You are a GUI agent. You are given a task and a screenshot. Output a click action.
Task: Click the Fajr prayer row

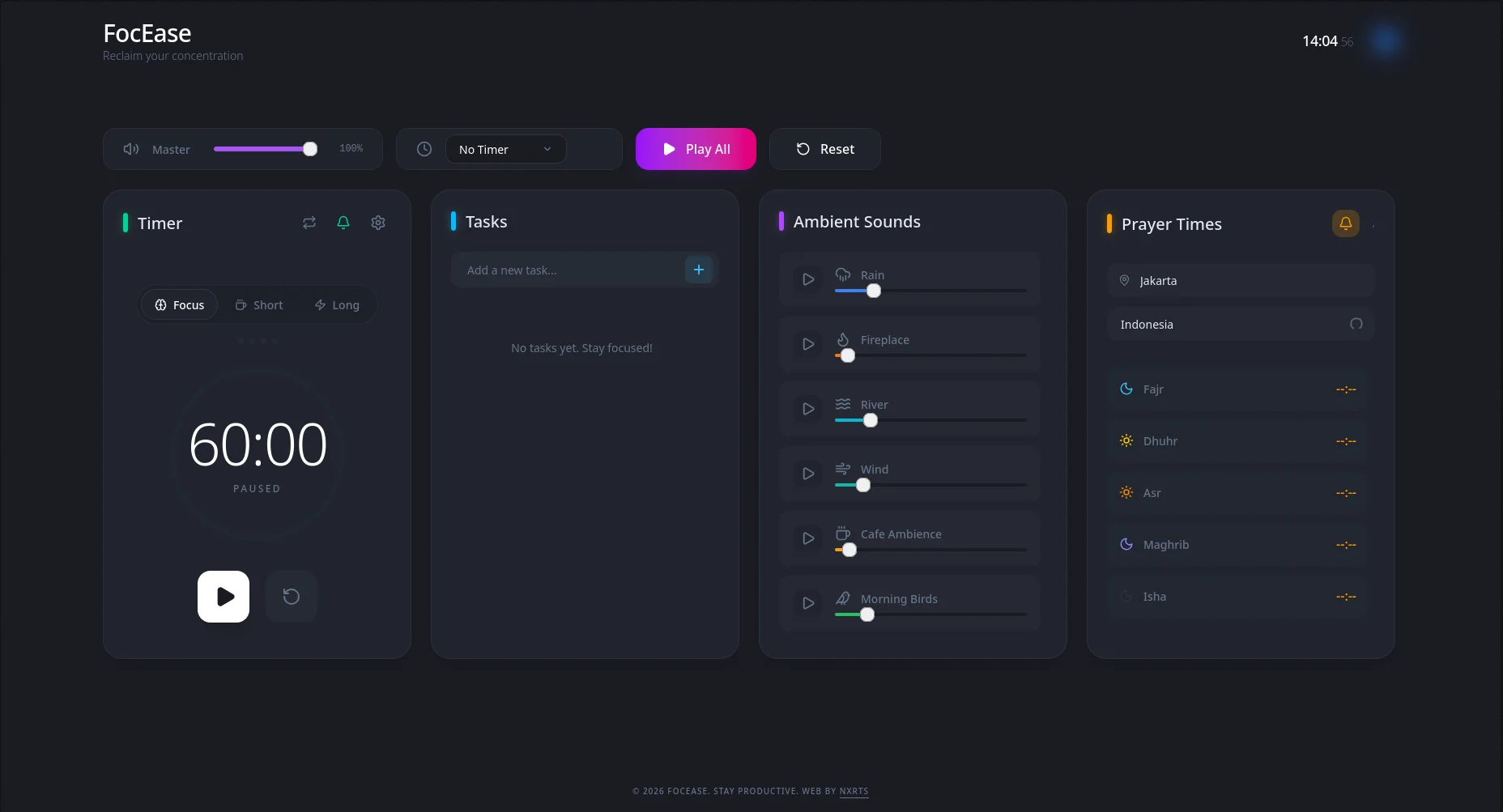(1237, 389)
